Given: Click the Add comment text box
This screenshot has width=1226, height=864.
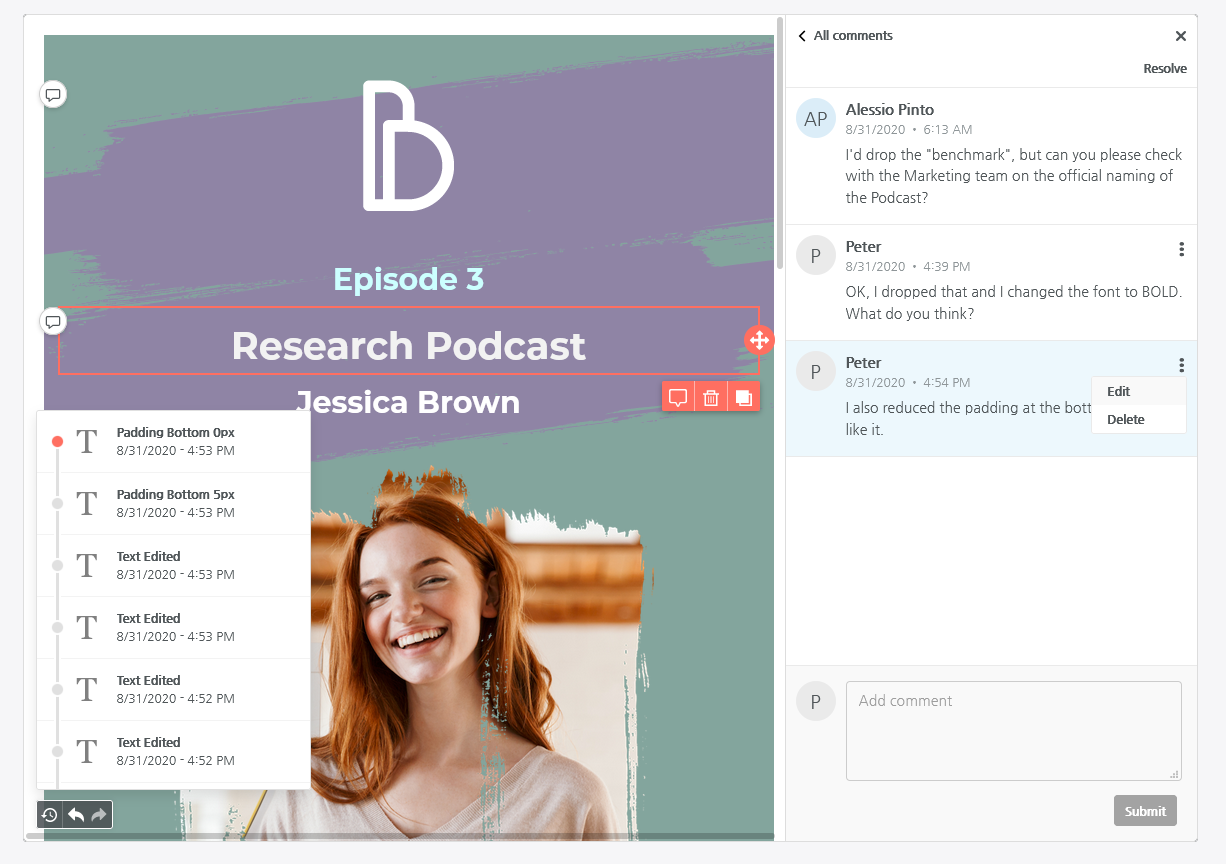Looking at the screenshot, I should [1013, 730].
